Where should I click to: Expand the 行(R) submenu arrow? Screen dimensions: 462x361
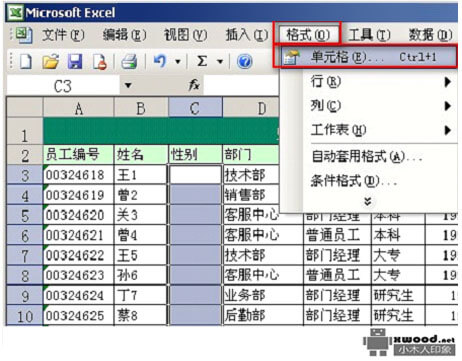coord(448,82)
